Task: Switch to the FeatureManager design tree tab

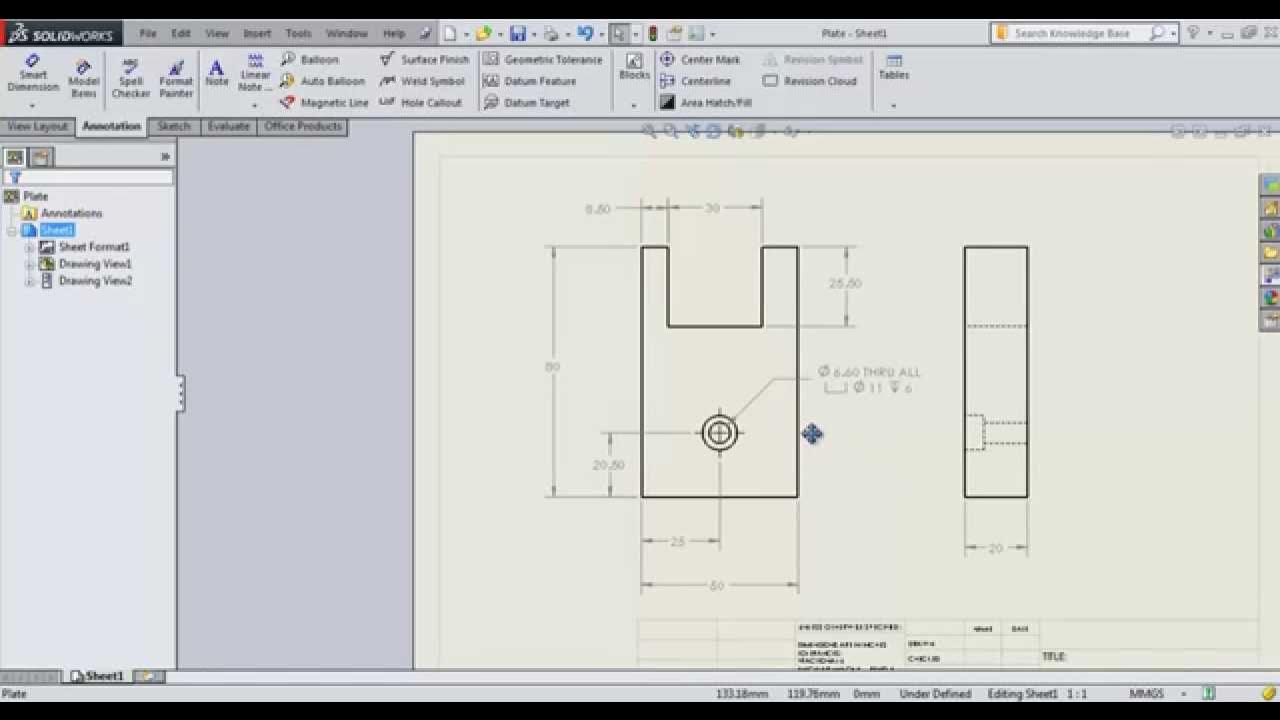Action: pyautogui.click(x=14, y=157)
